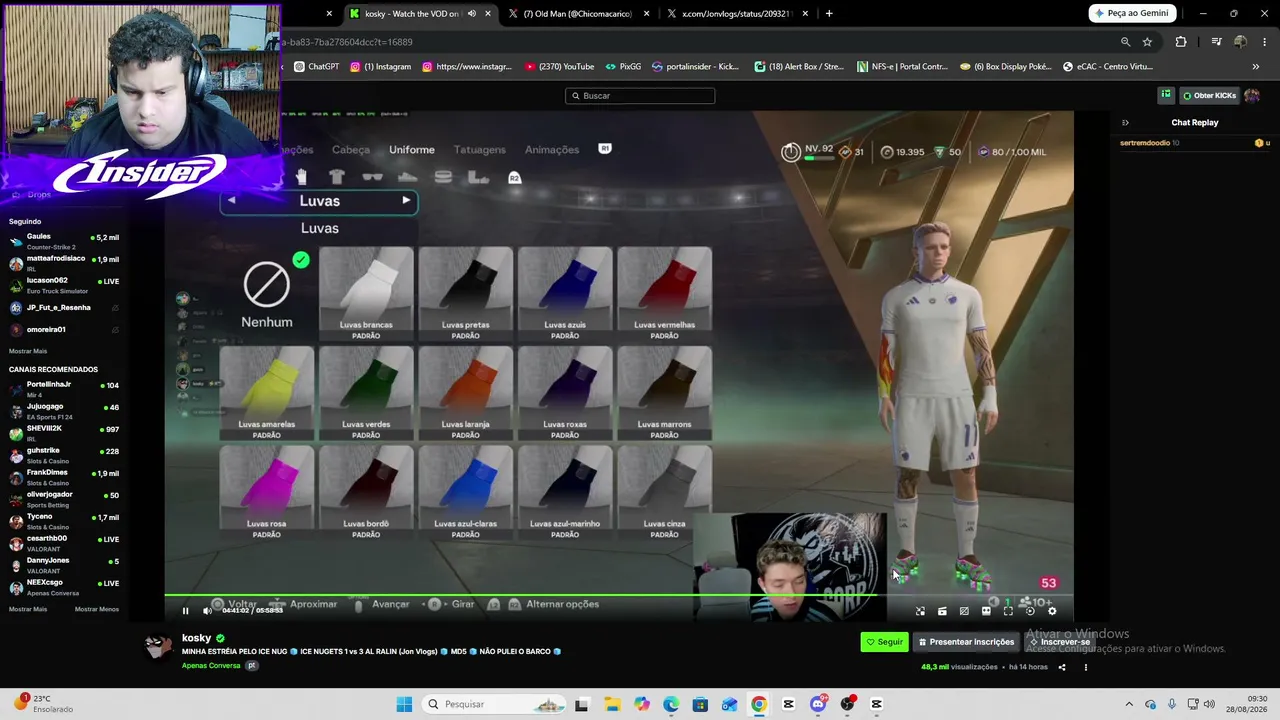This screenshot has width=1280, height=720.
Task: Open the PixGG bookmark
Action: click(x=623, y=67)
